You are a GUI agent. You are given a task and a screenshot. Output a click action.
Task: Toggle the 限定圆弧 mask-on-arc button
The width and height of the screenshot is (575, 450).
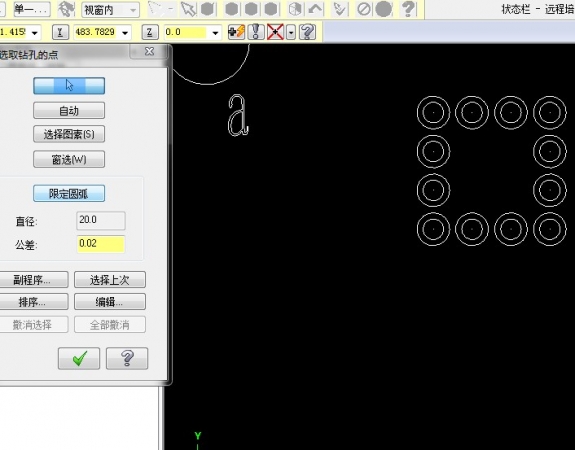69,194
